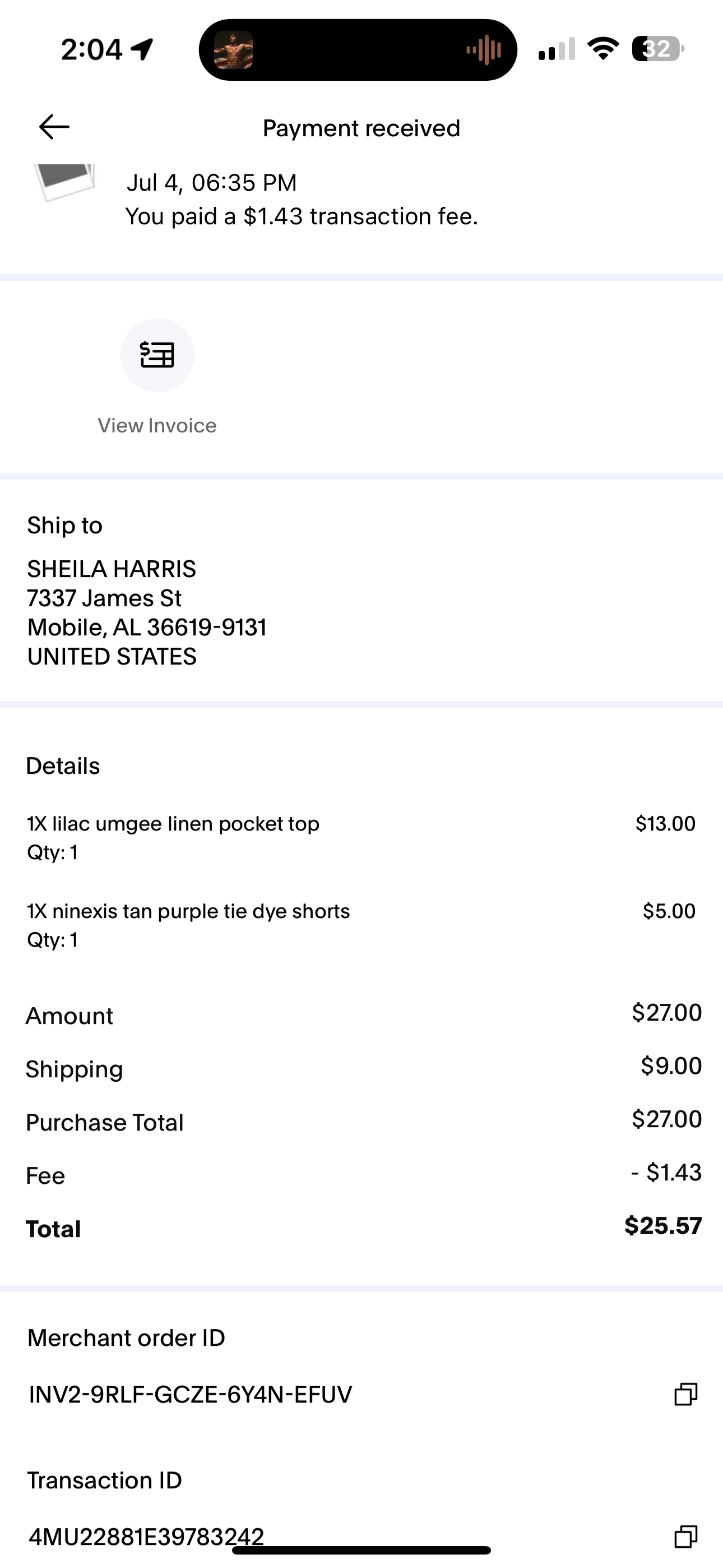Image resolution: width=723 pixels, height=1568 pixels.
Task: Tap the home indicator bar
Action: point(361,1551)
